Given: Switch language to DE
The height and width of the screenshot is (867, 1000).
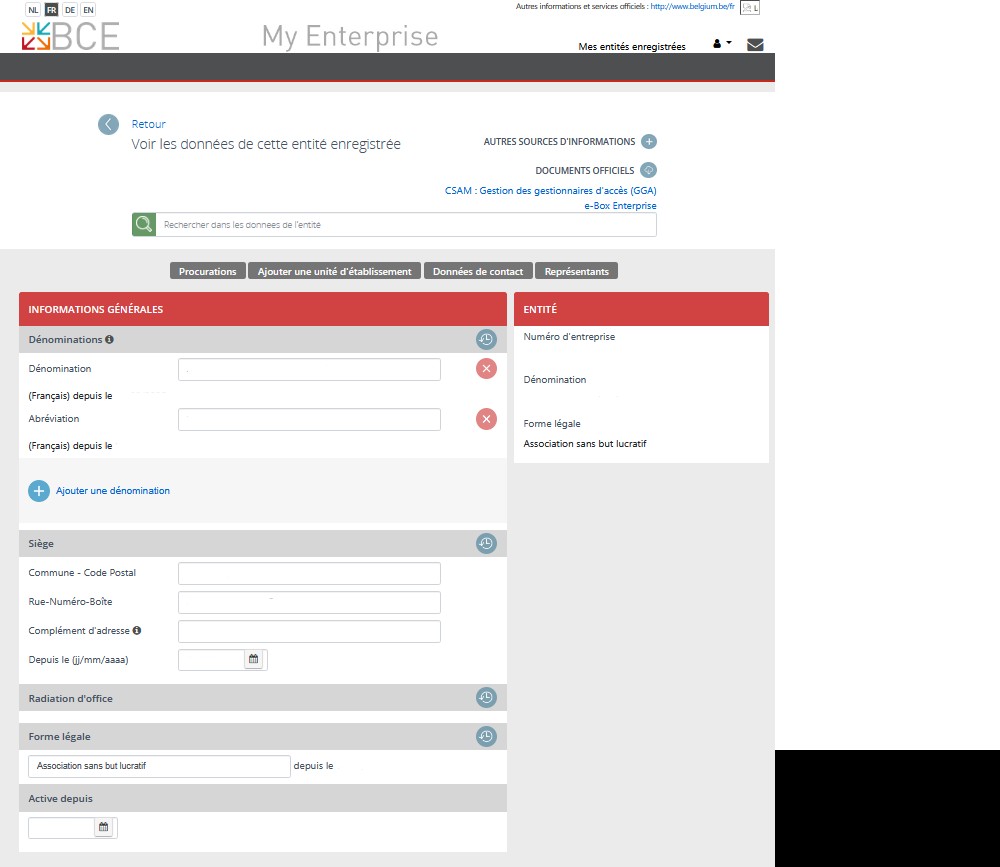Looking at the screenshot, I should (x=70, y=10).
